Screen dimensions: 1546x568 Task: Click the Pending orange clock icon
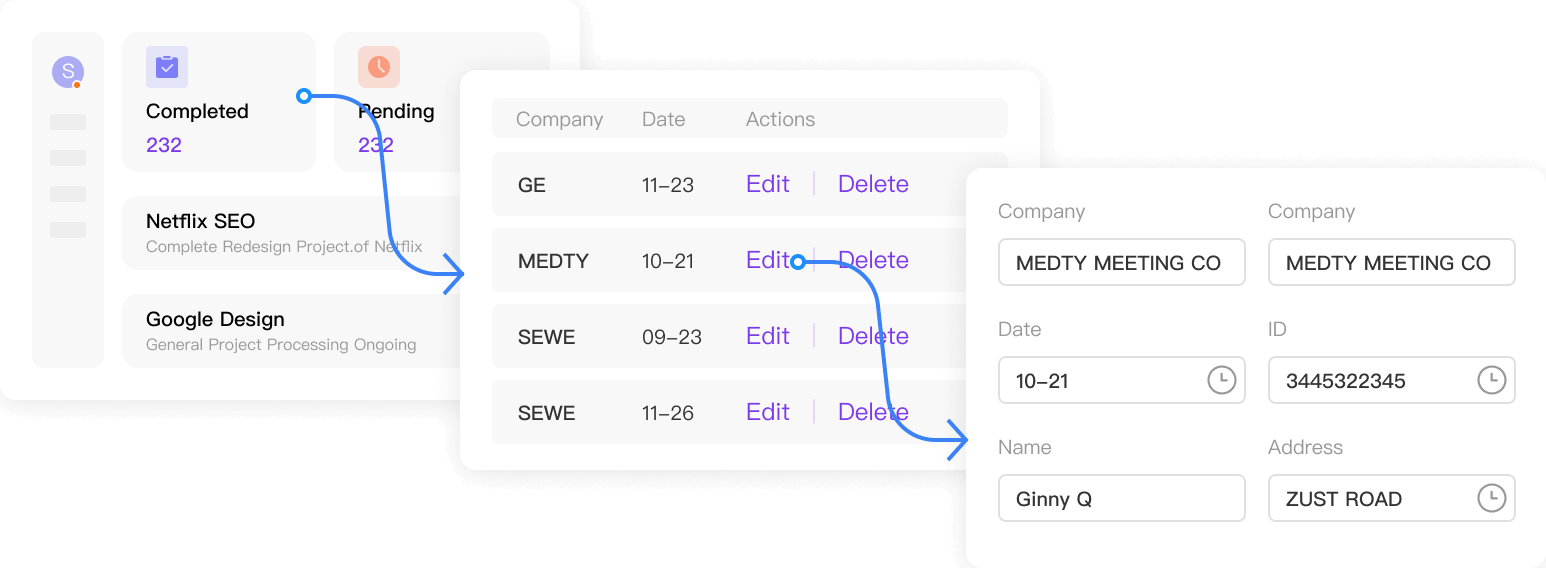379,67
